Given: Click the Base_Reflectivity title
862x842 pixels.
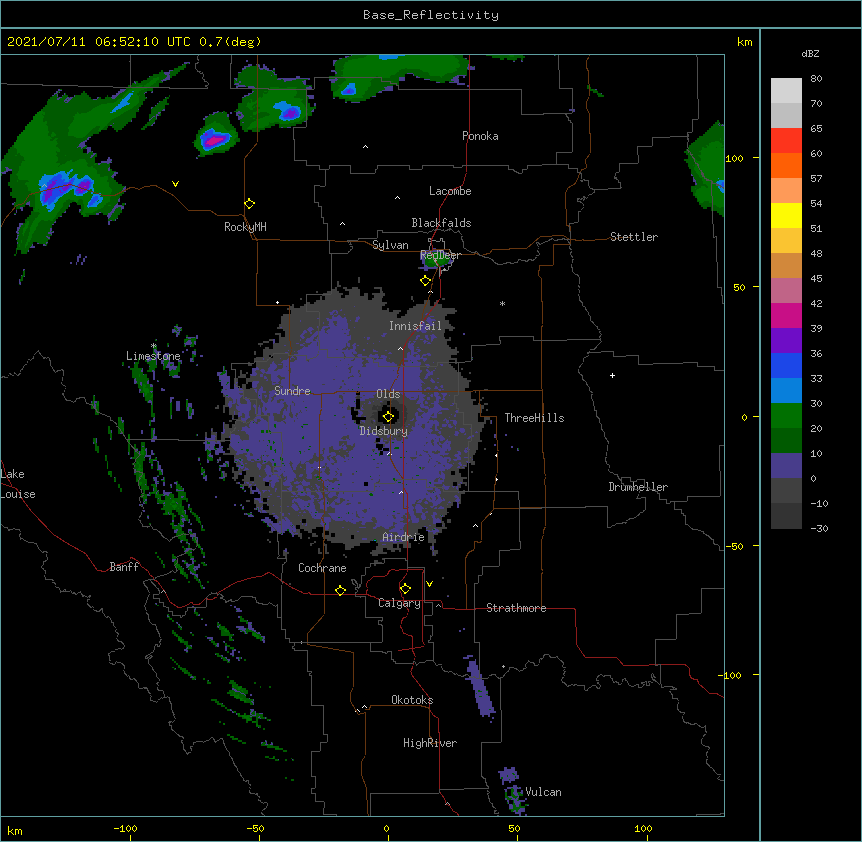Looking at the screenshot, I should 431,15.
